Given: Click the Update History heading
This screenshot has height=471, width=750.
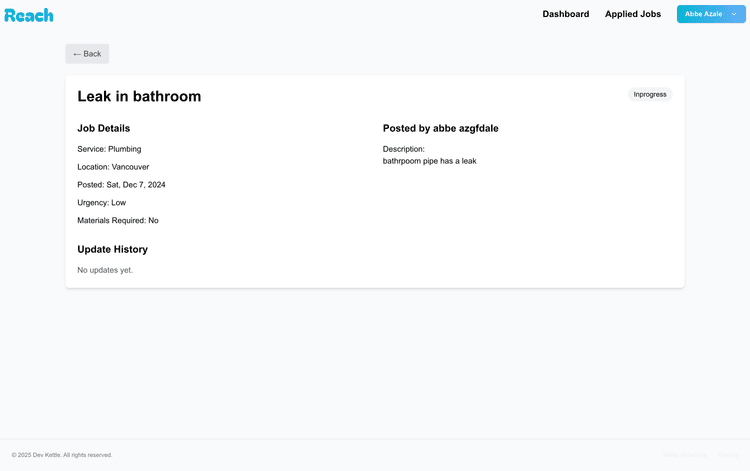Looking at the screenshot, I should pos(112,249).
